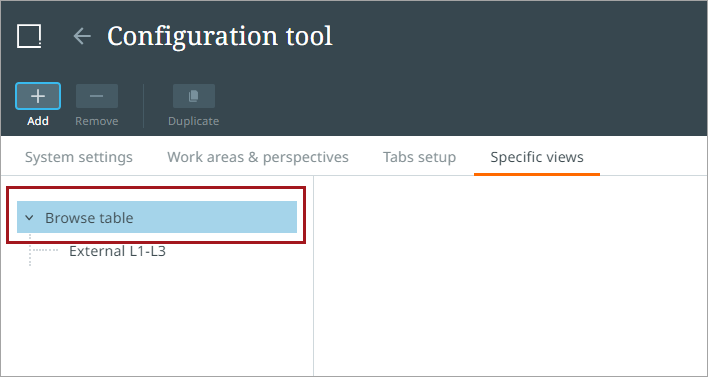Click the Configuration tool title text
Image resolution: width=708 pixels, height=377 pixels.
point(220,36)
